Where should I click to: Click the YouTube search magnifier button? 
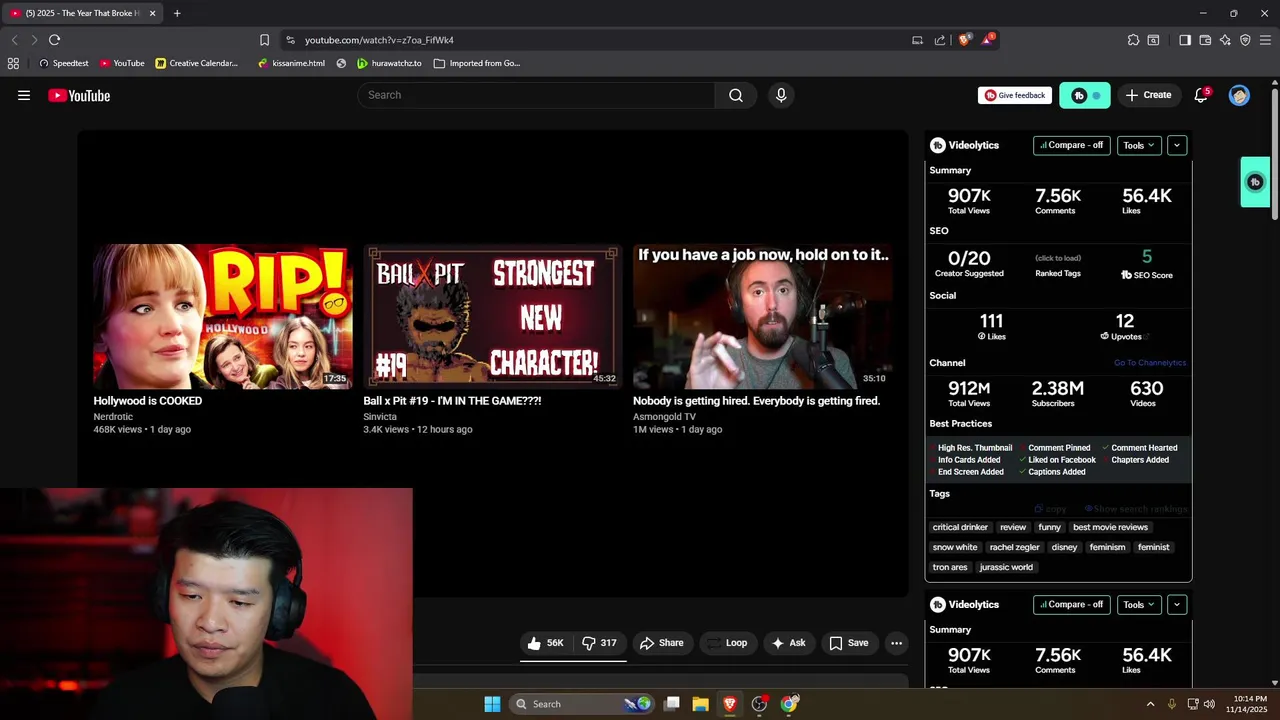[x=736, y=95]
